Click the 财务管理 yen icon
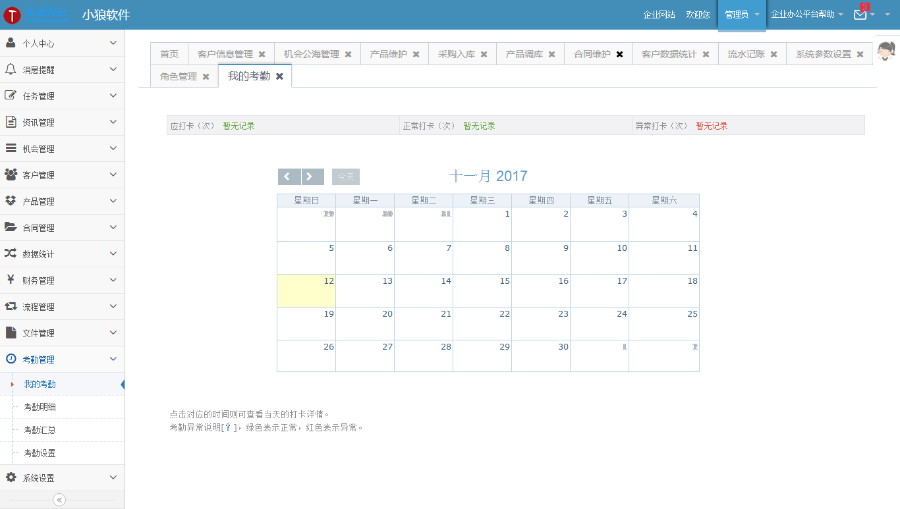 tap(10, 279)
